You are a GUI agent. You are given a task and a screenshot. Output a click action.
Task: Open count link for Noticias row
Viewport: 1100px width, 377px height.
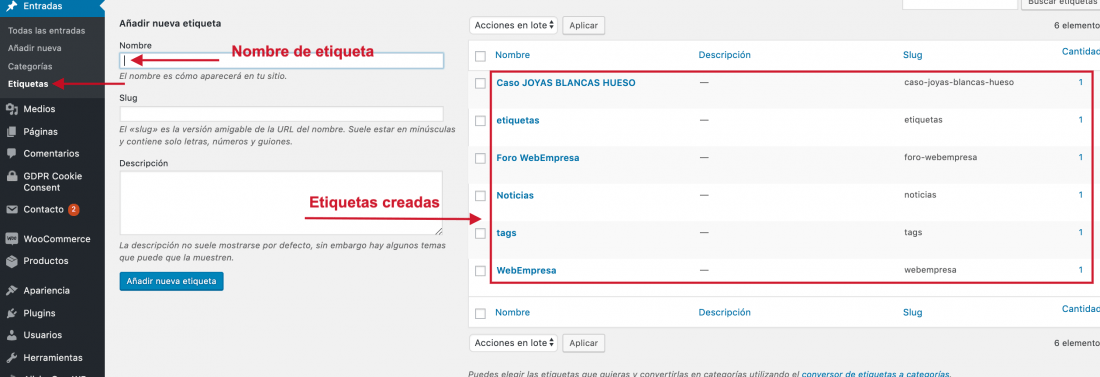[1080, 195]
